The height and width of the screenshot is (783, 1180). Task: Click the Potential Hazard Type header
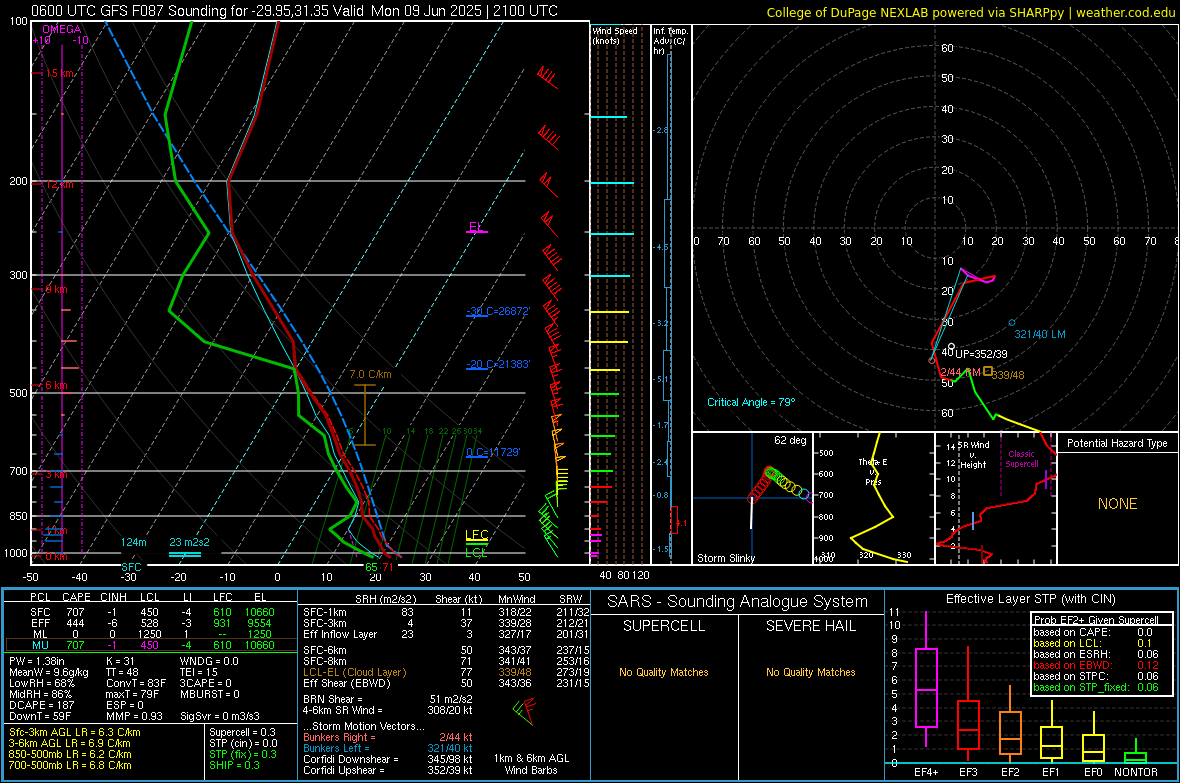(x=1117, y=443)
